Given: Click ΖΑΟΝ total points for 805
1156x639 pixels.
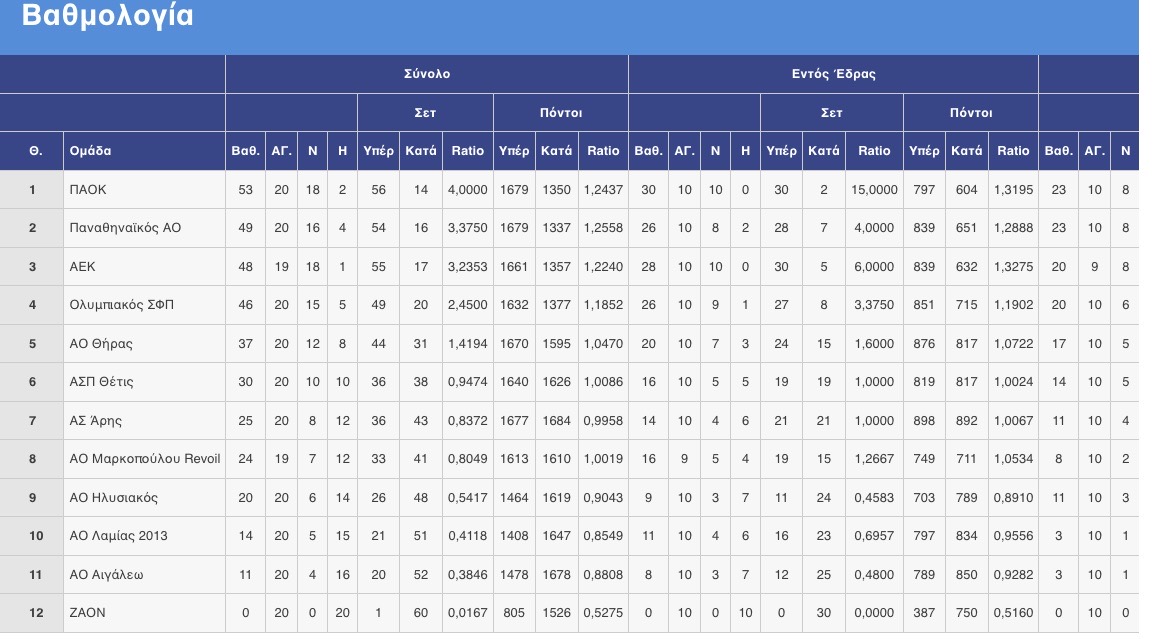Looking at the screenshot, I should tap(514, 612).
